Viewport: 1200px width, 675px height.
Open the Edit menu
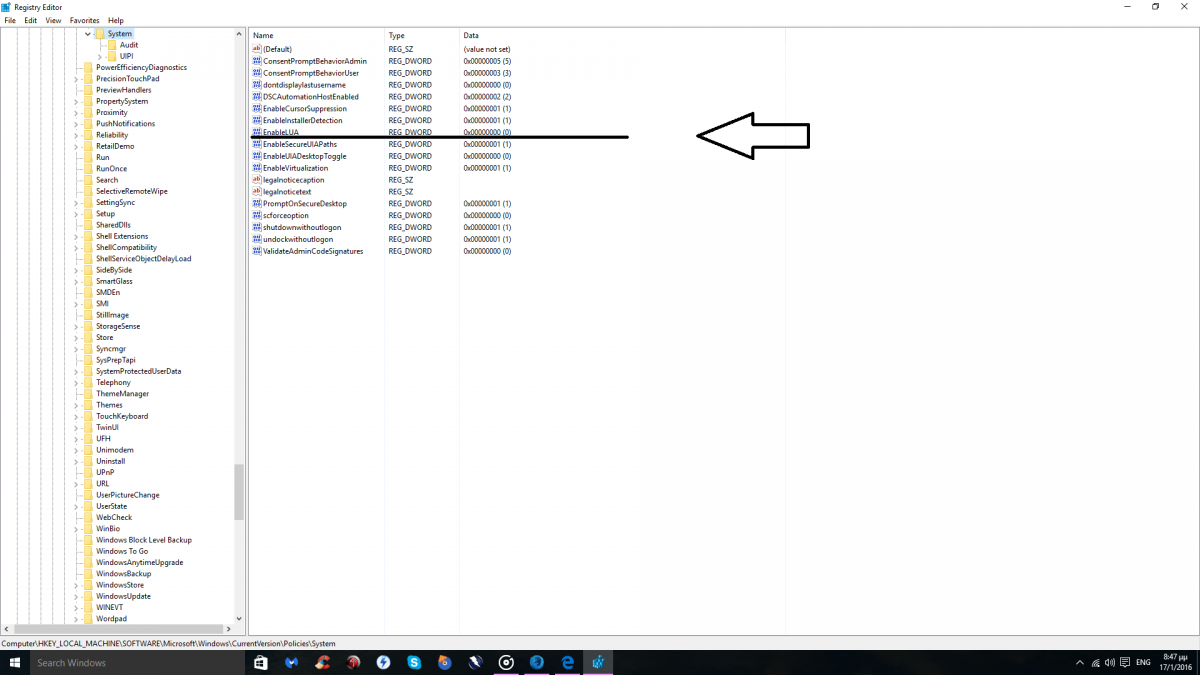pyautogui.click(x=31, y=20)
